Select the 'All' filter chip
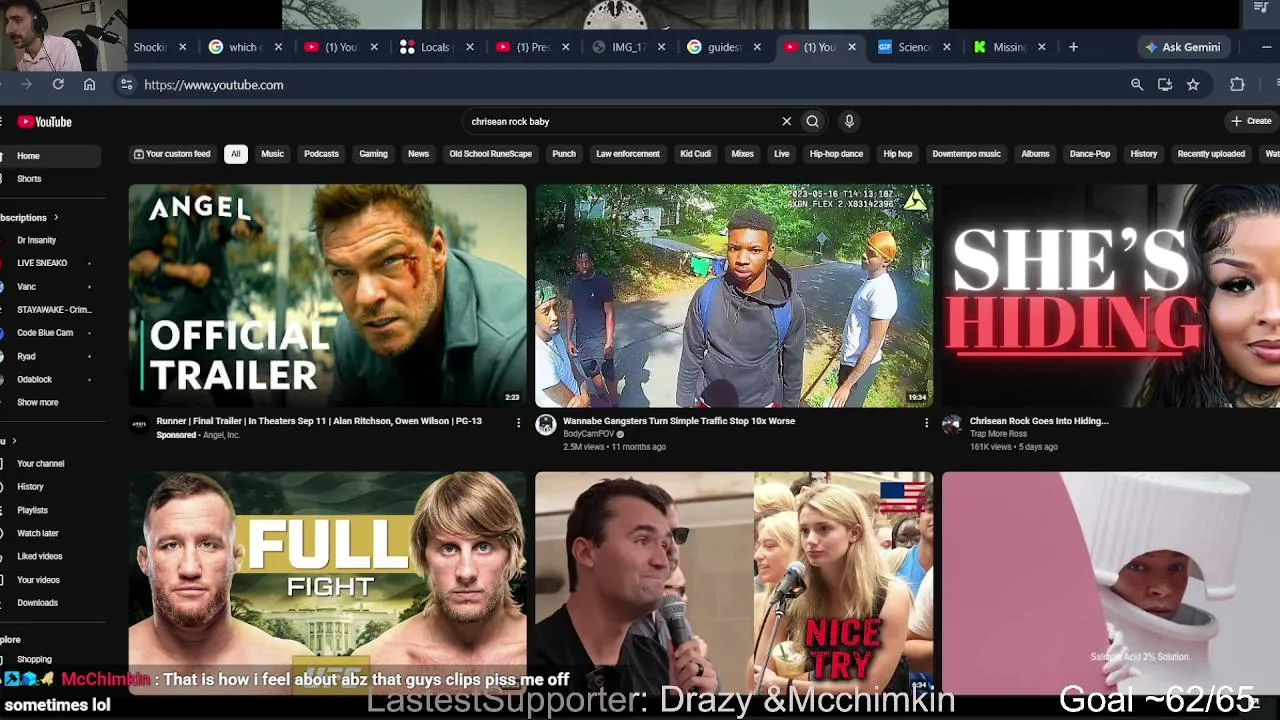 [235, 154]
